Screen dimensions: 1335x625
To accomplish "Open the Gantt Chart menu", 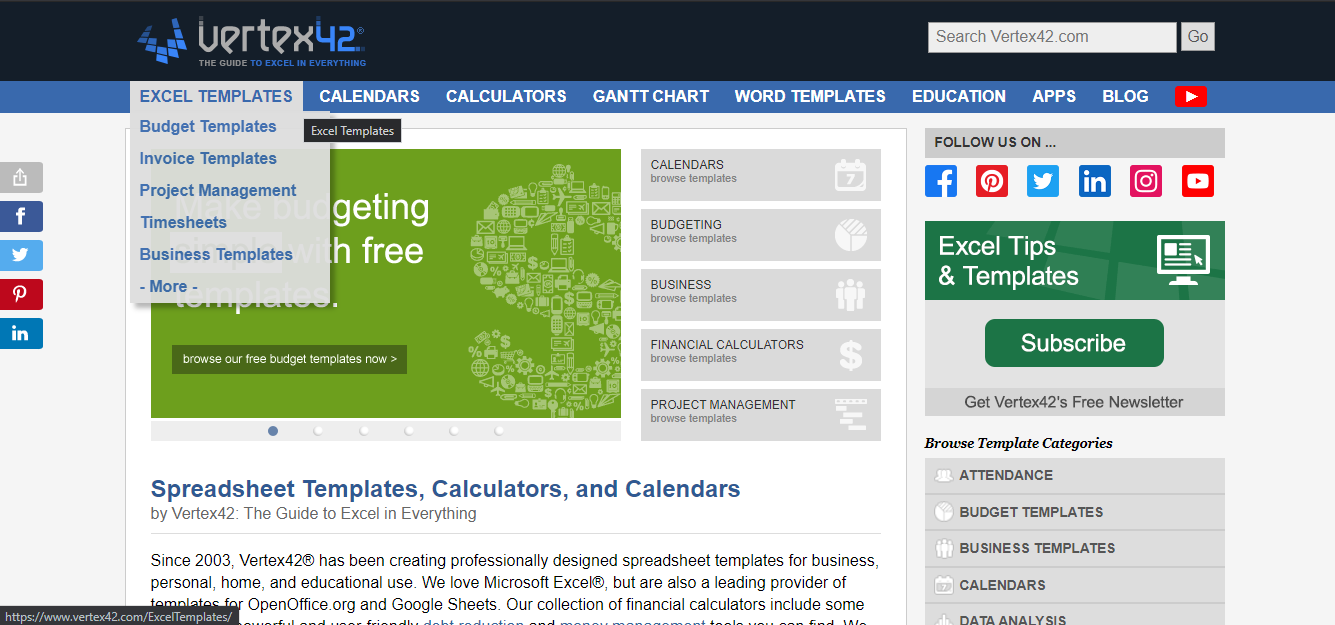I will (x=650, y=96).
